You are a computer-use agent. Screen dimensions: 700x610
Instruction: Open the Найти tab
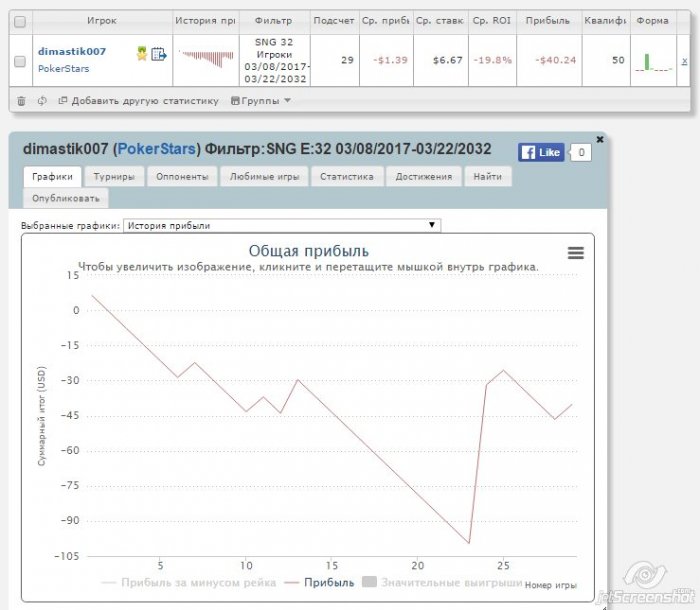pos(488,177)
